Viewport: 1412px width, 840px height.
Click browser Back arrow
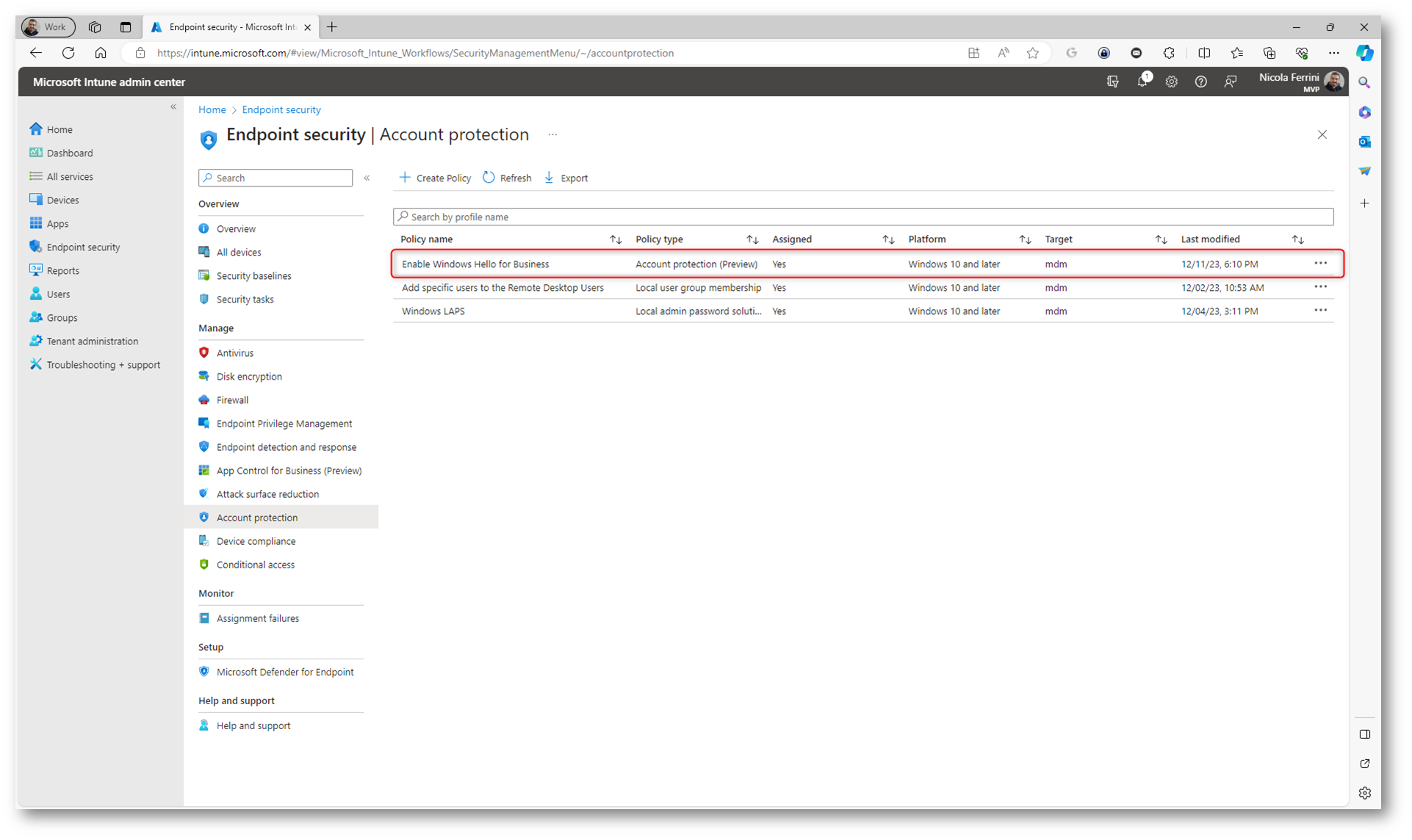[35, 53]
